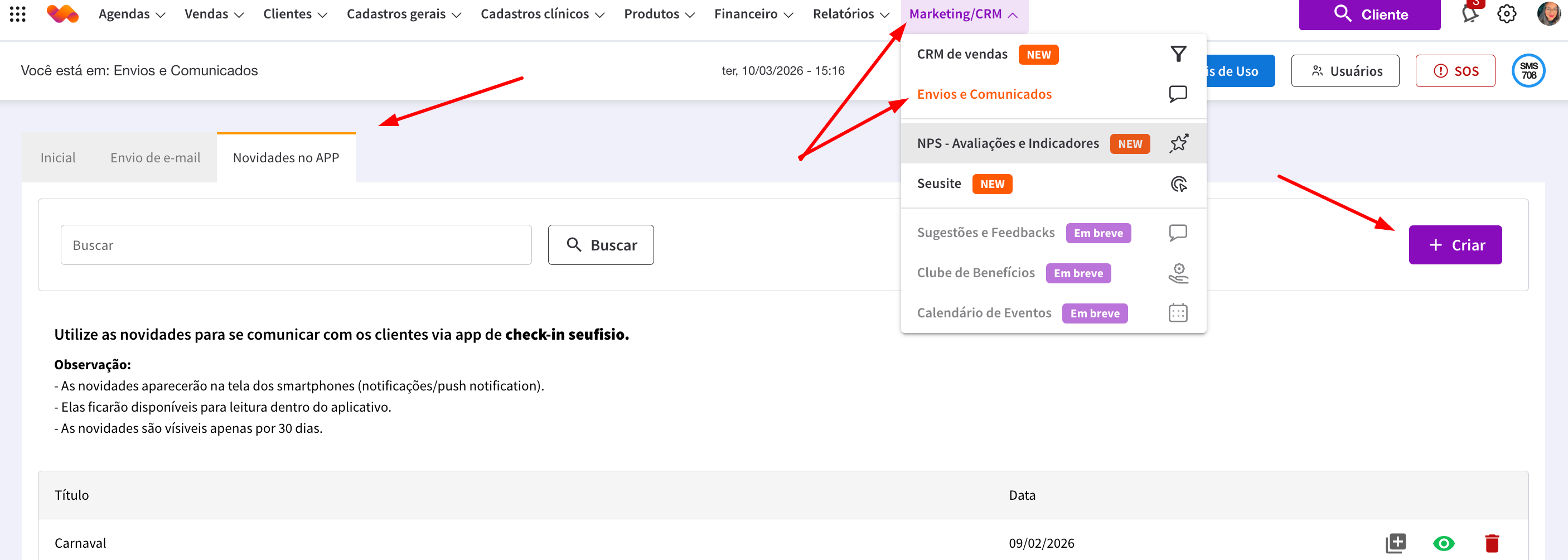Click the notifications bell icon
This screenshot has width=1568, height=560.
[x=1469, y=13]
